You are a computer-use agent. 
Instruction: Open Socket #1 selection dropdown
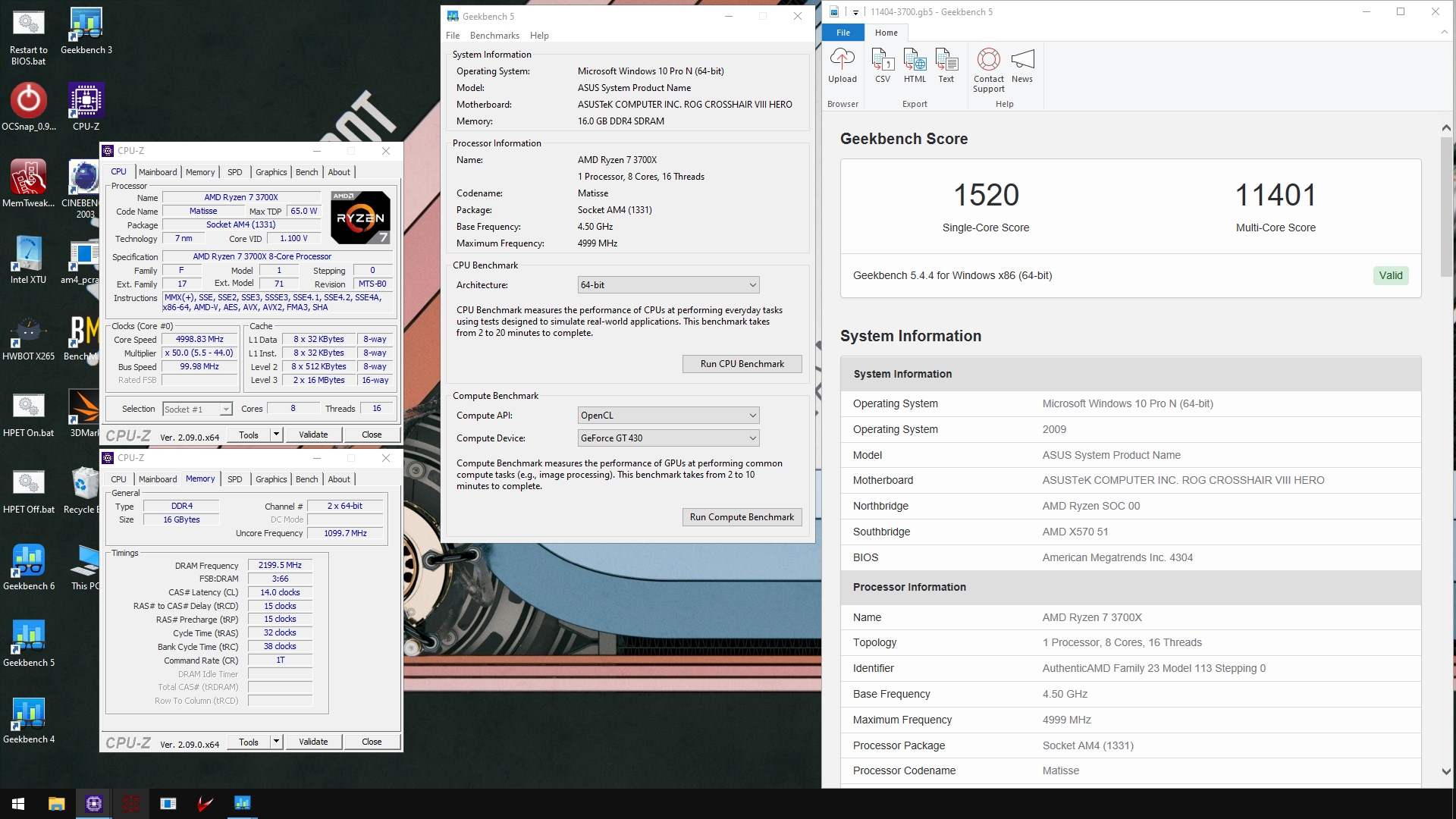(x=197, y=409)
